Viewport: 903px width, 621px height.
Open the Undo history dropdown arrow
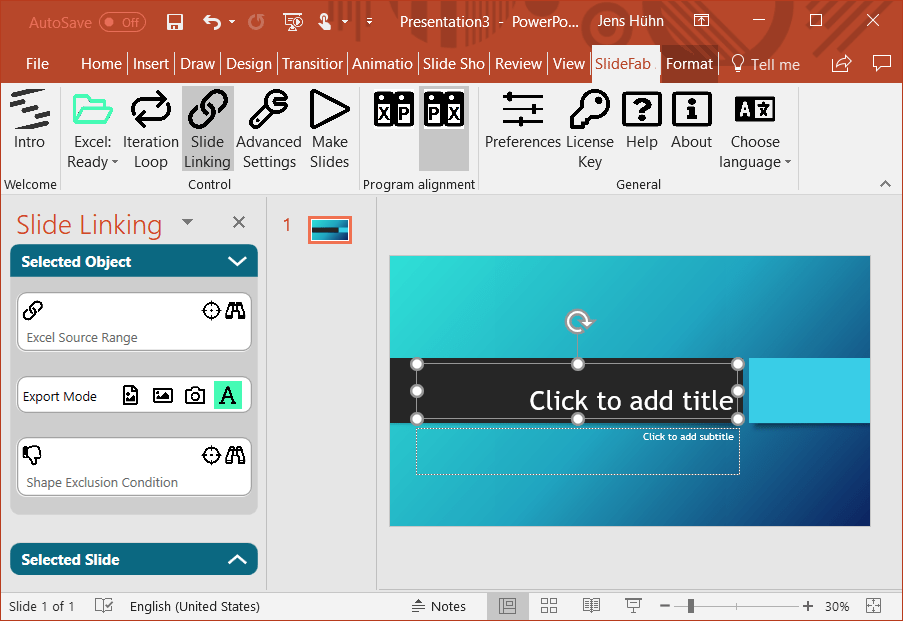click(x=232, y=22)
